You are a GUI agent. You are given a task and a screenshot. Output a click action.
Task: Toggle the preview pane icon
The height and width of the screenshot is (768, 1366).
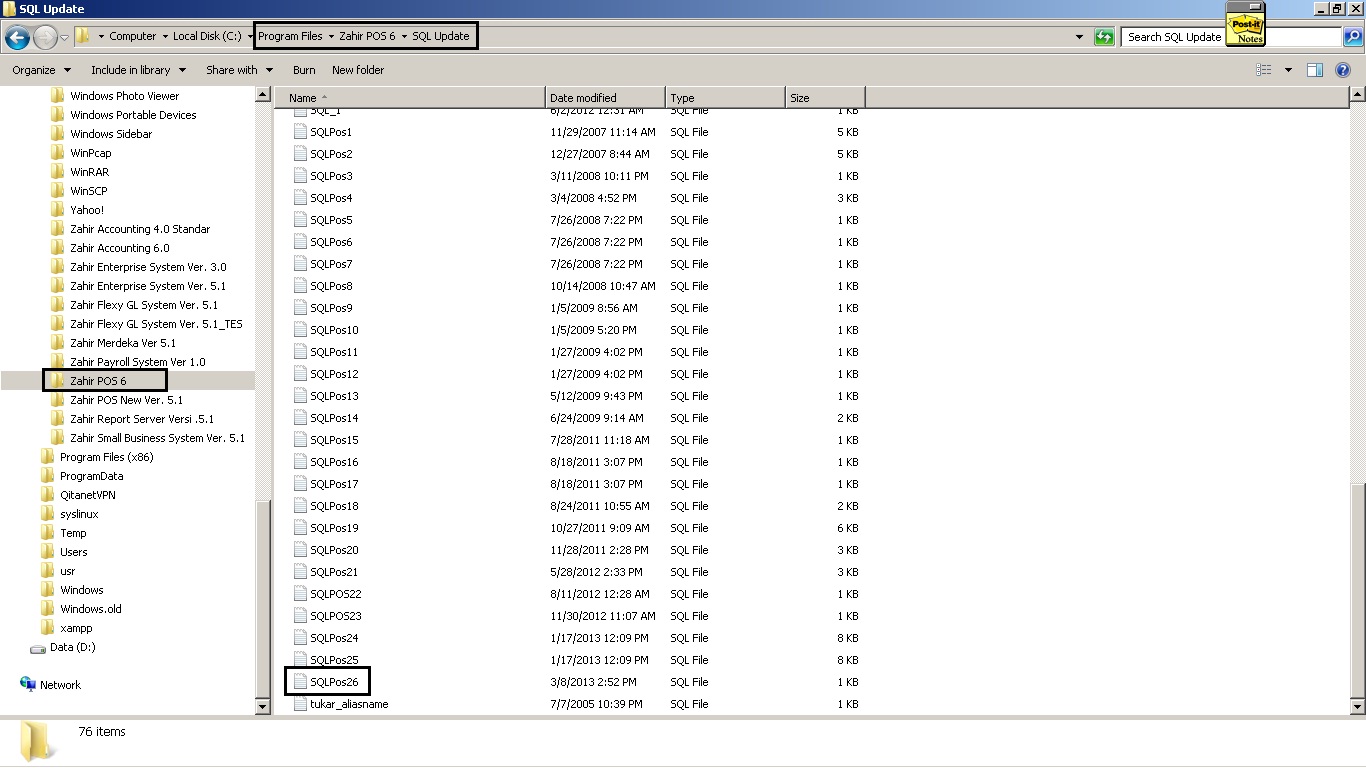click(x=1315, y=70)
